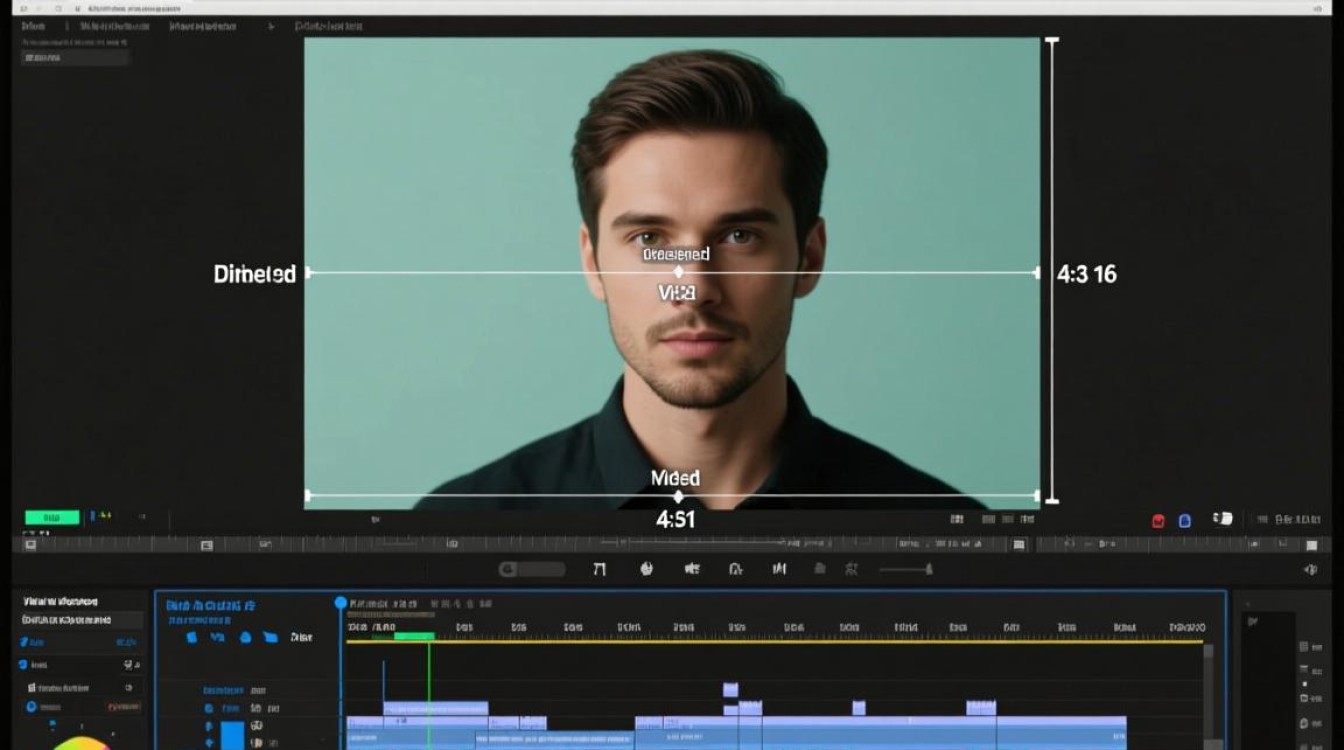Expand the arrow chevron in top menu row
This screenshot has height=750, width=1344.
[x=271, y=26]
